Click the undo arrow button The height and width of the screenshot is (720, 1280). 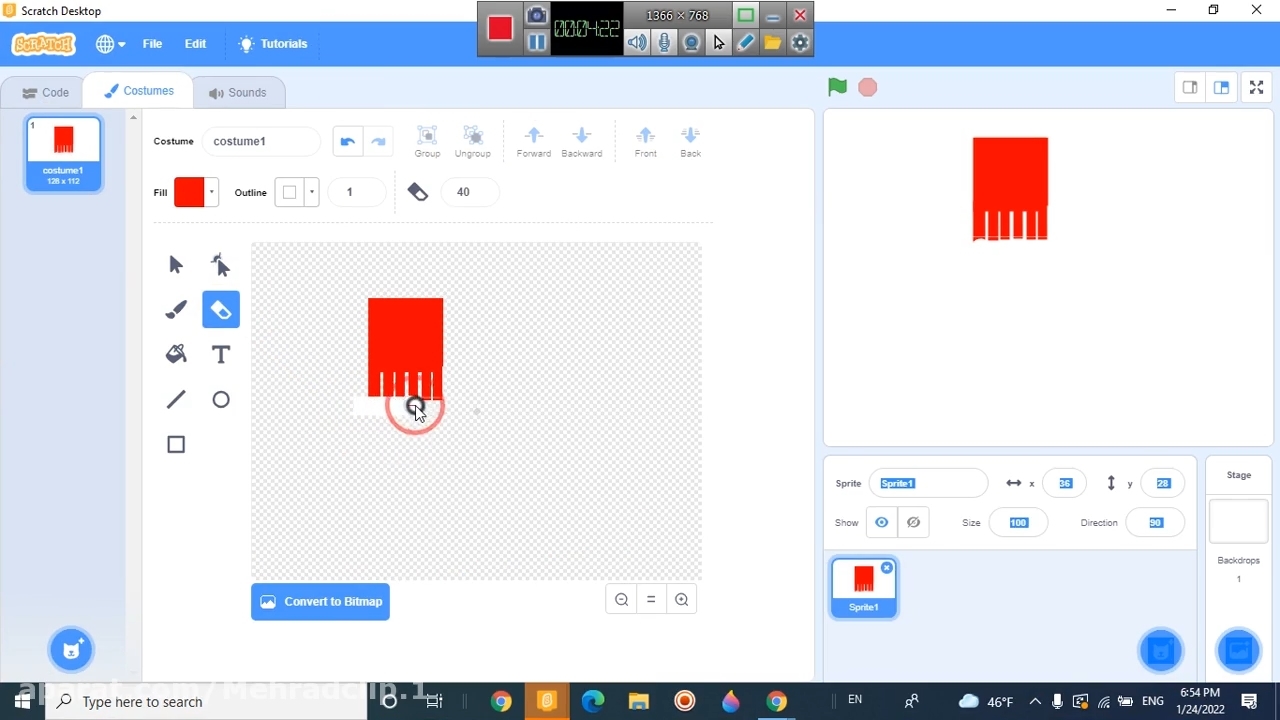(347, 141)
